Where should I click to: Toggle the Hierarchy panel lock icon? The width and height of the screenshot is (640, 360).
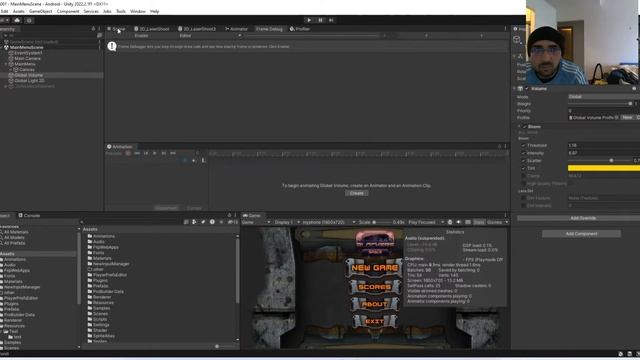(x=93, y=29)
